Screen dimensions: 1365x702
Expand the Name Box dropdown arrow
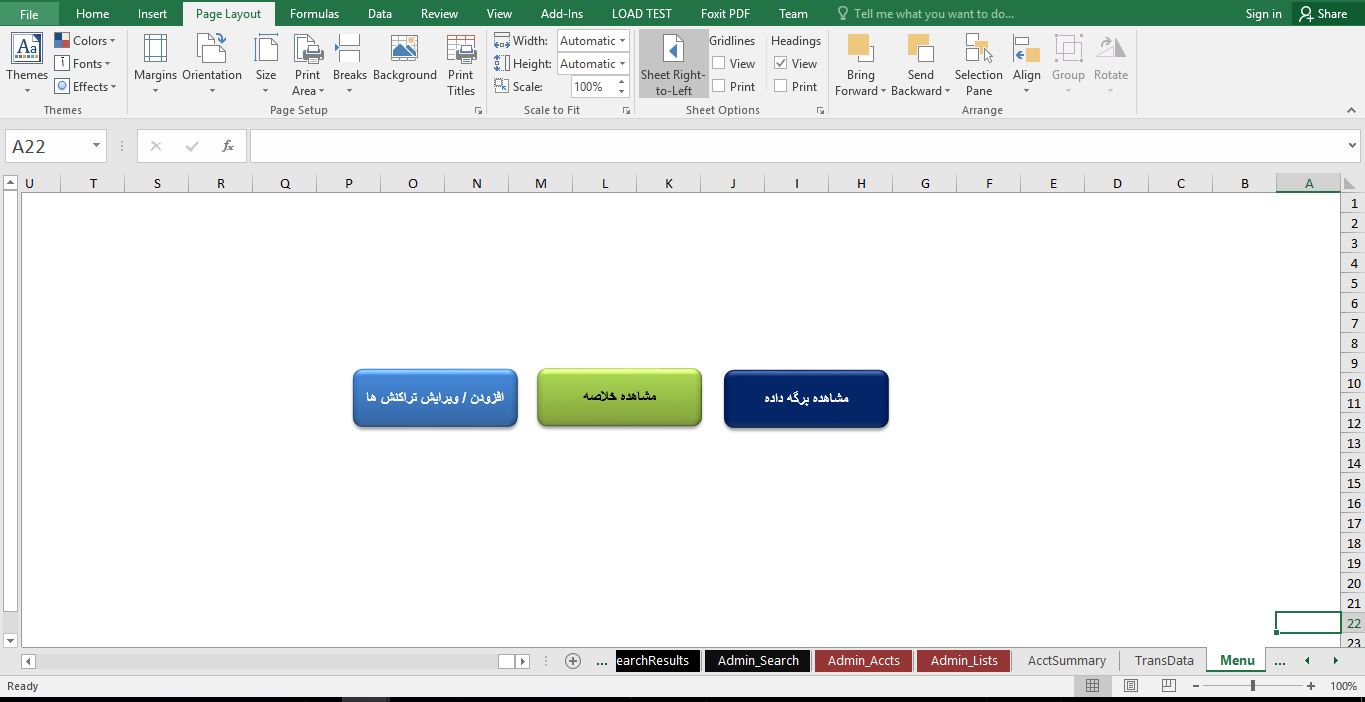(97, 146)
